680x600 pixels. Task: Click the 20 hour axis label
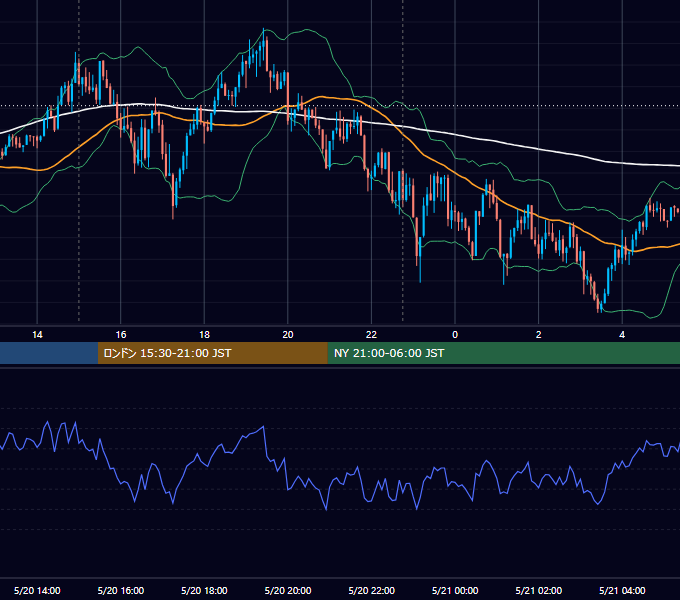288,335
